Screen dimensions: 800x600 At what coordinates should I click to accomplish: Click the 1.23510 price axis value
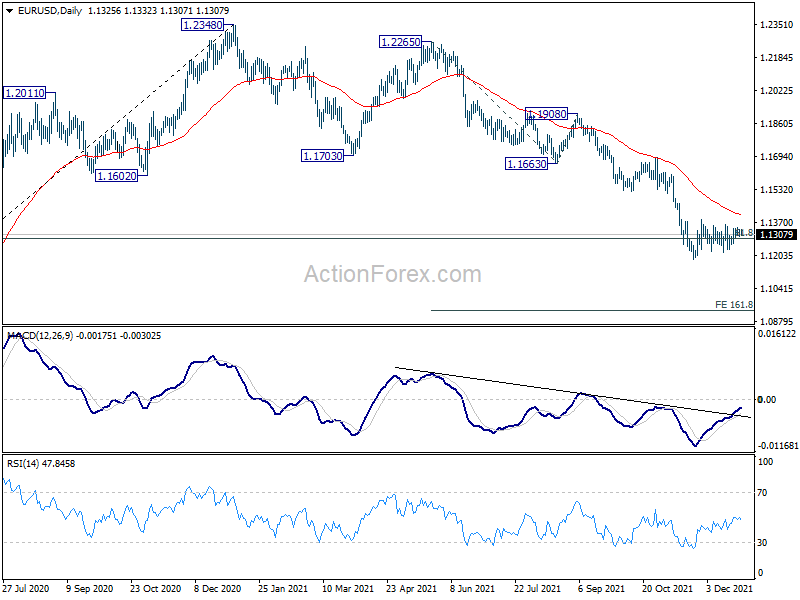[777, 24]
